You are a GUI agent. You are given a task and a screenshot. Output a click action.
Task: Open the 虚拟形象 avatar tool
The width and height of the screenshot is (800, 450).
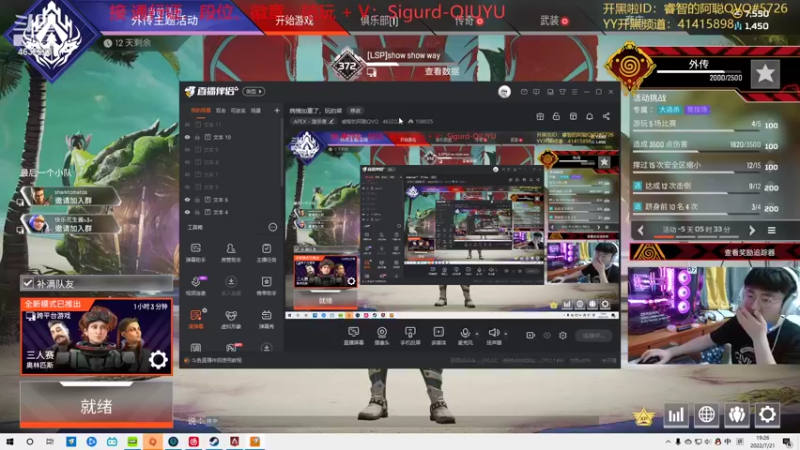click(x=231, y=319)
